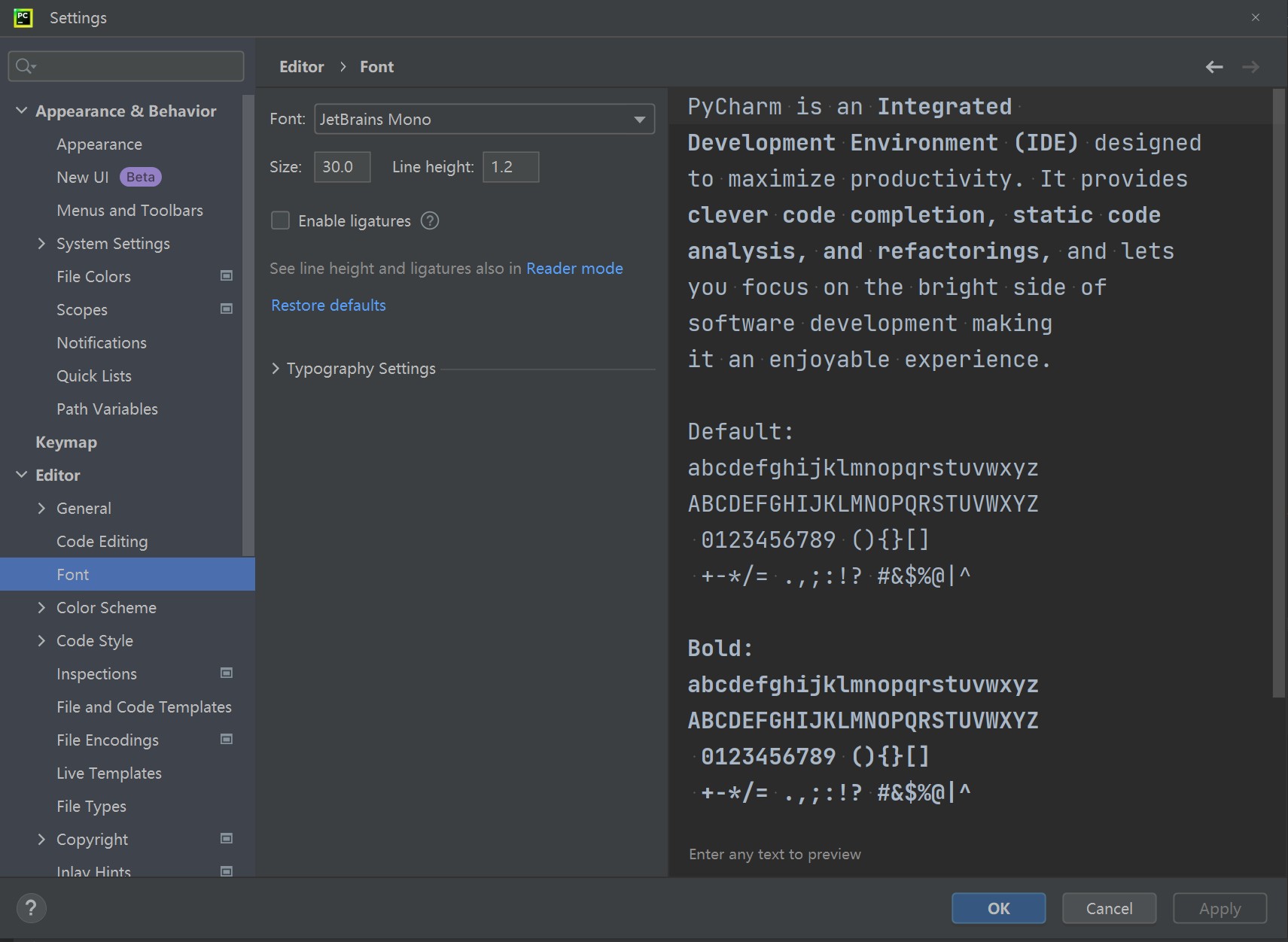Open New UI settings page
This screenshot has width=1288, height=942.
83,177
